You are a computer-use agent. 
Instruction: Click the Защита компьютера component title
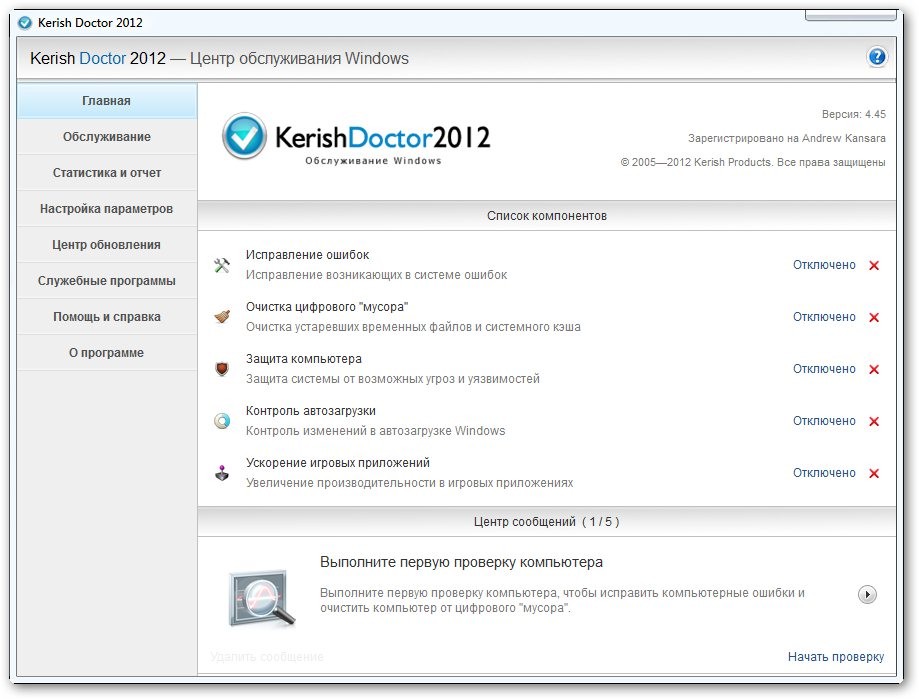point(304,359)
